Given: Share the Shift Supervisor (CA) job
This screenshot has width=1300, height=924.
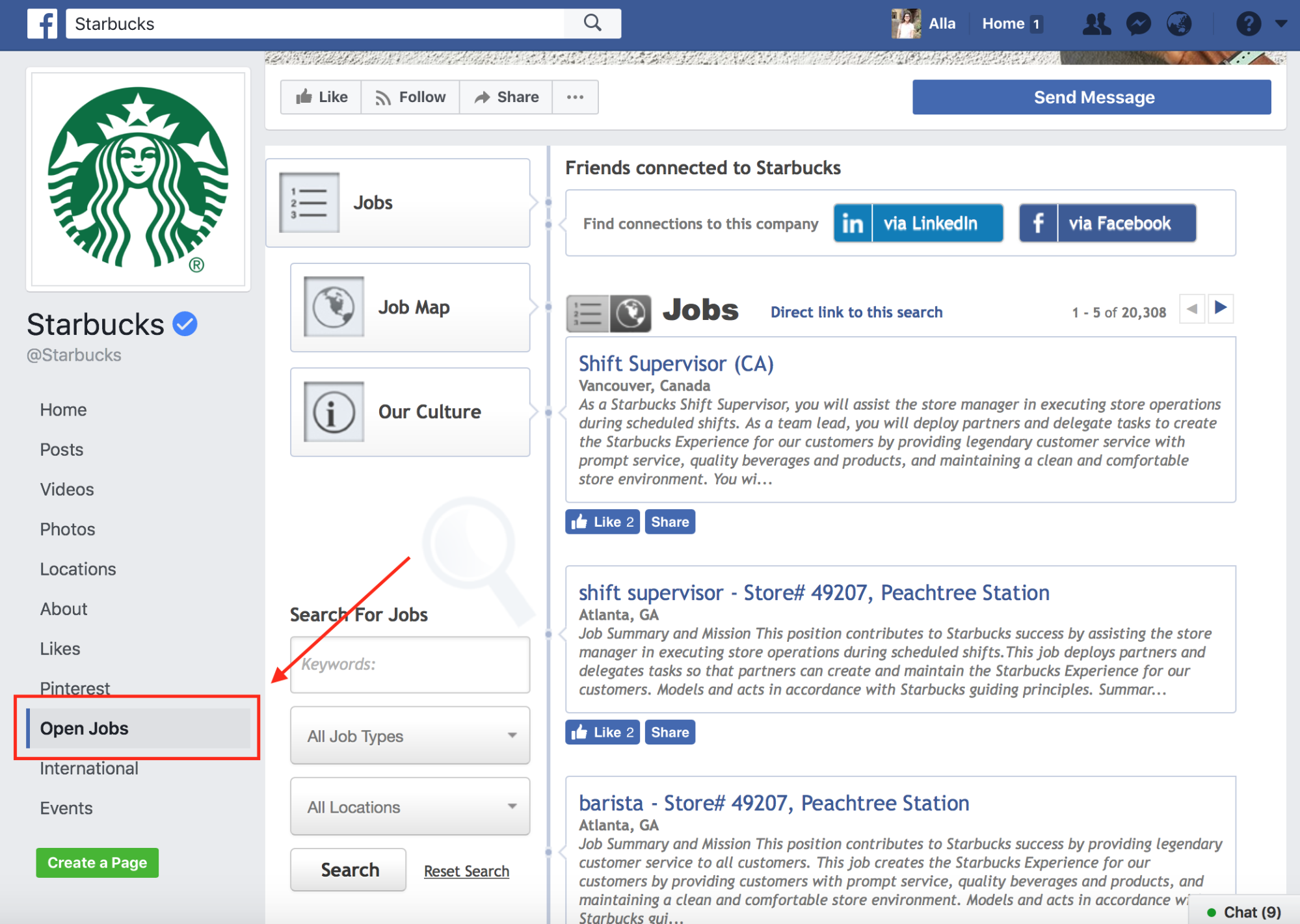Looking at the screenshot, I should (670, 521).
